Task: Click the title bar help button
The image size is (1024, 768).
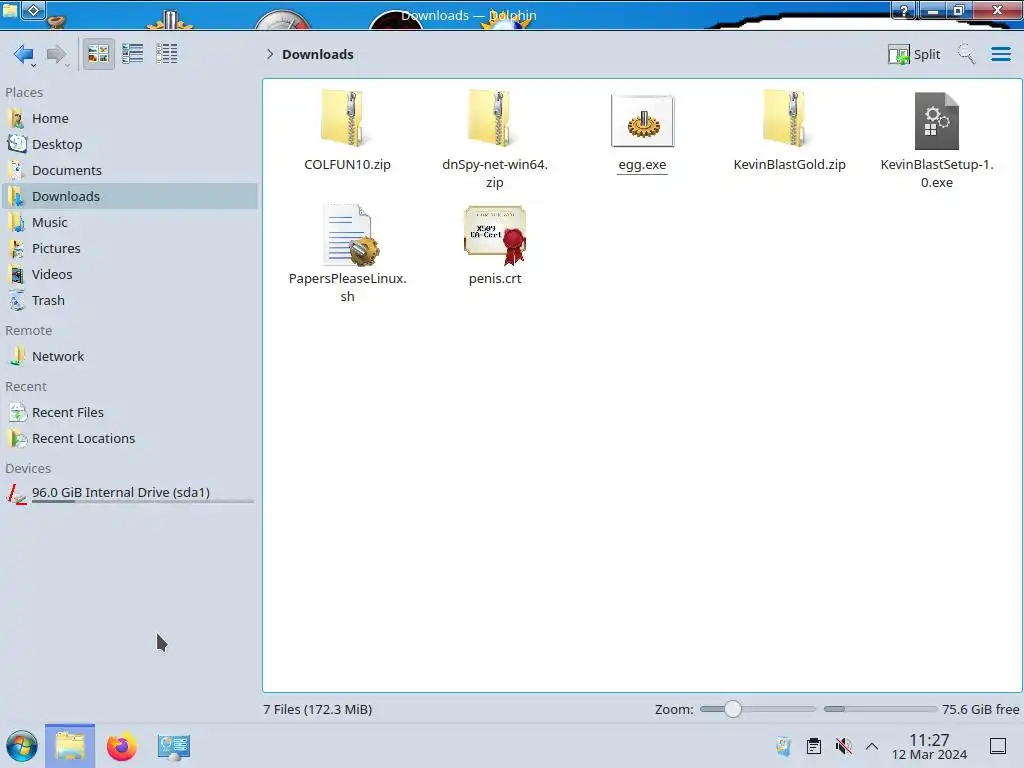Action: coord(904,10)
